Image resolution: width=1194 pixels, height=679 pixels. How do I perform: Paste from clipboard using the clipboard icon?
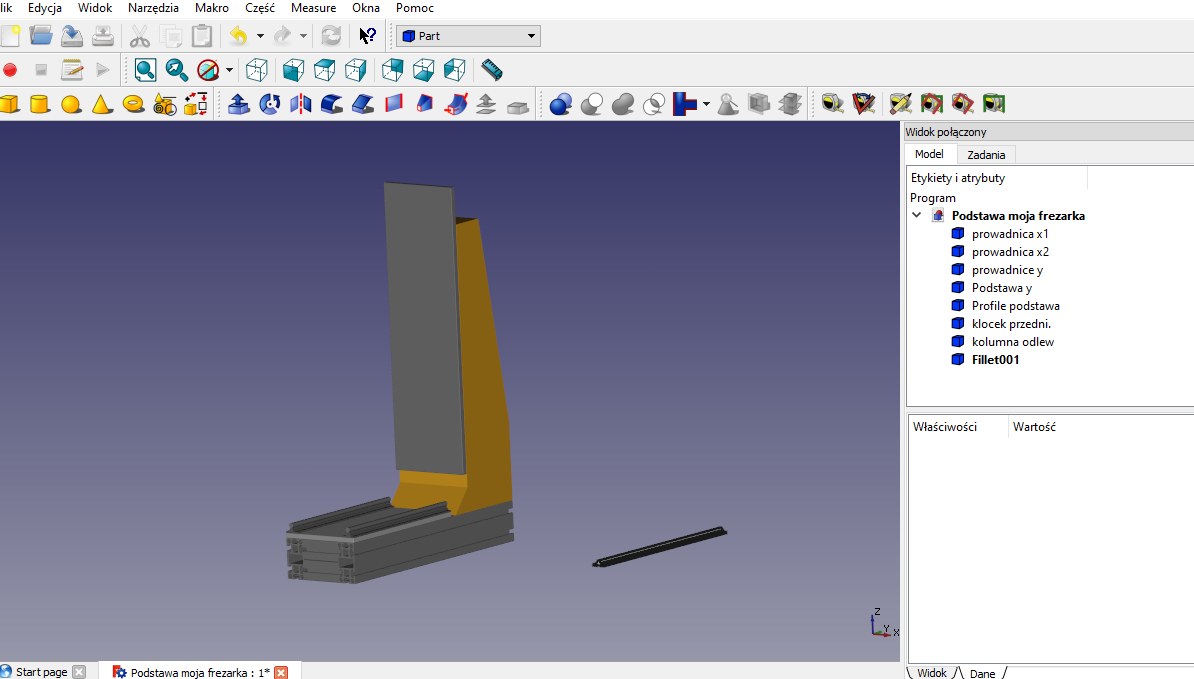pyautogui.click(x=202, y=36)
